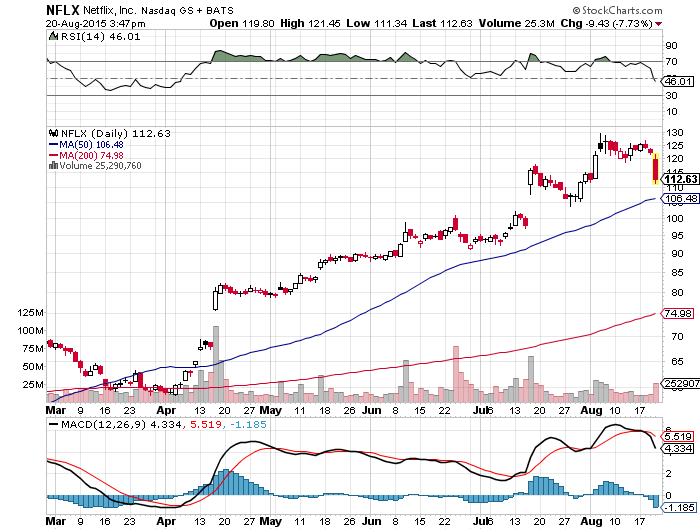700x530 pixels.
Task: Click the -1.185 tag on the MACD right axis
Action: [x=679, y=507]
